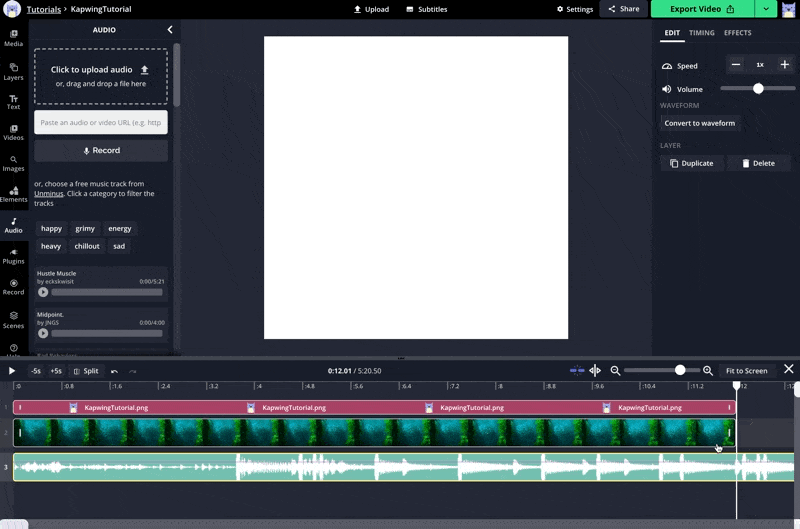
Task: Collapse the Audio panel with chevron
Action: click(x=169, y=30)
